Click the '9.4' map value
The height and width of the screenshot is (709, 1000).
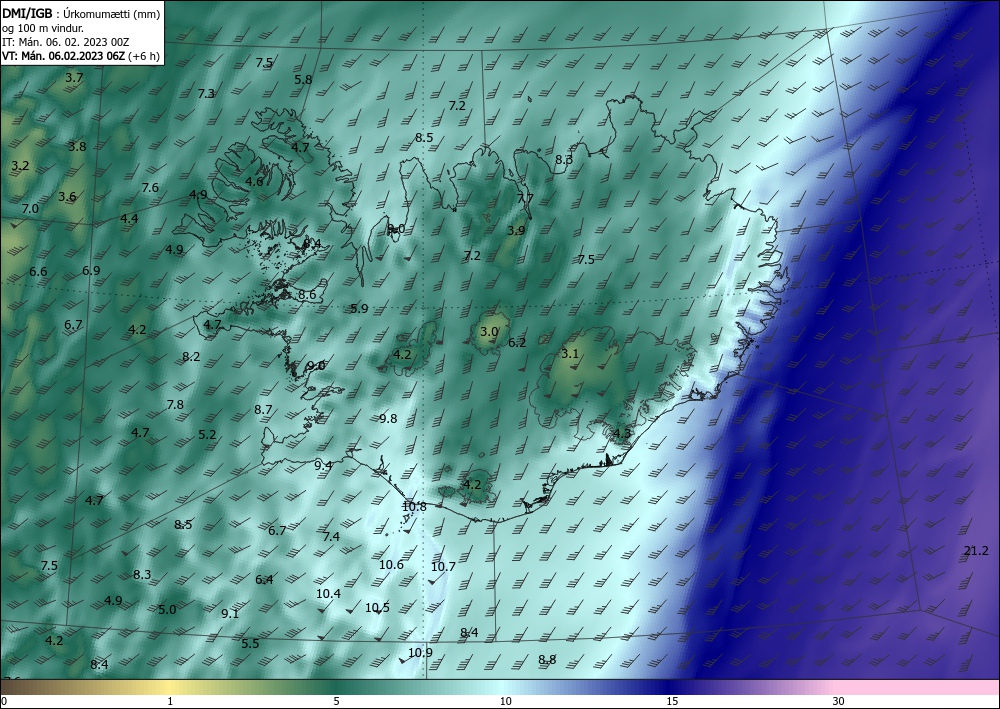[x=323, y=465]
